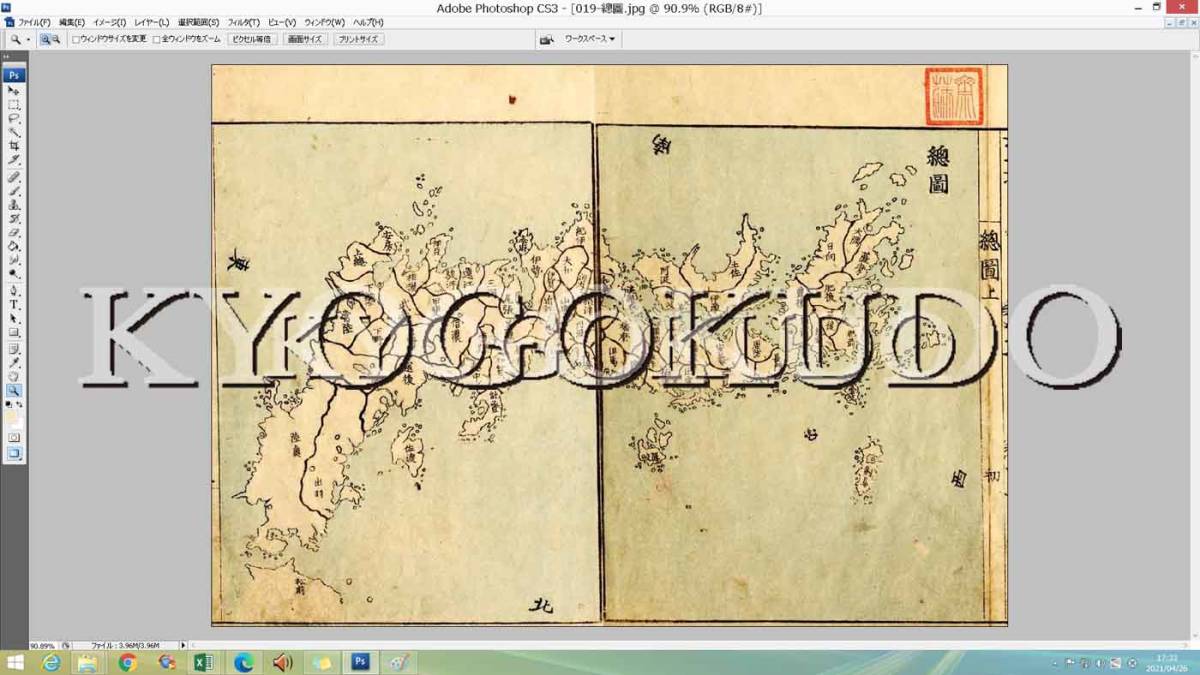
Task: Select the History Brush tool
Action: [x=14, y=219]
